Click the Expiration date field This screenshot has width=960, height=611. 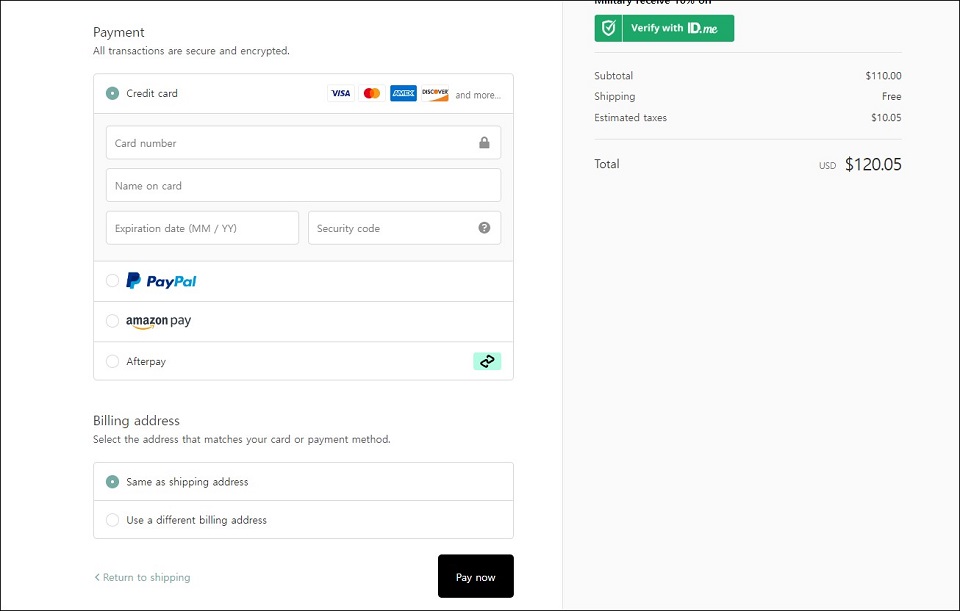pos(202,228)
